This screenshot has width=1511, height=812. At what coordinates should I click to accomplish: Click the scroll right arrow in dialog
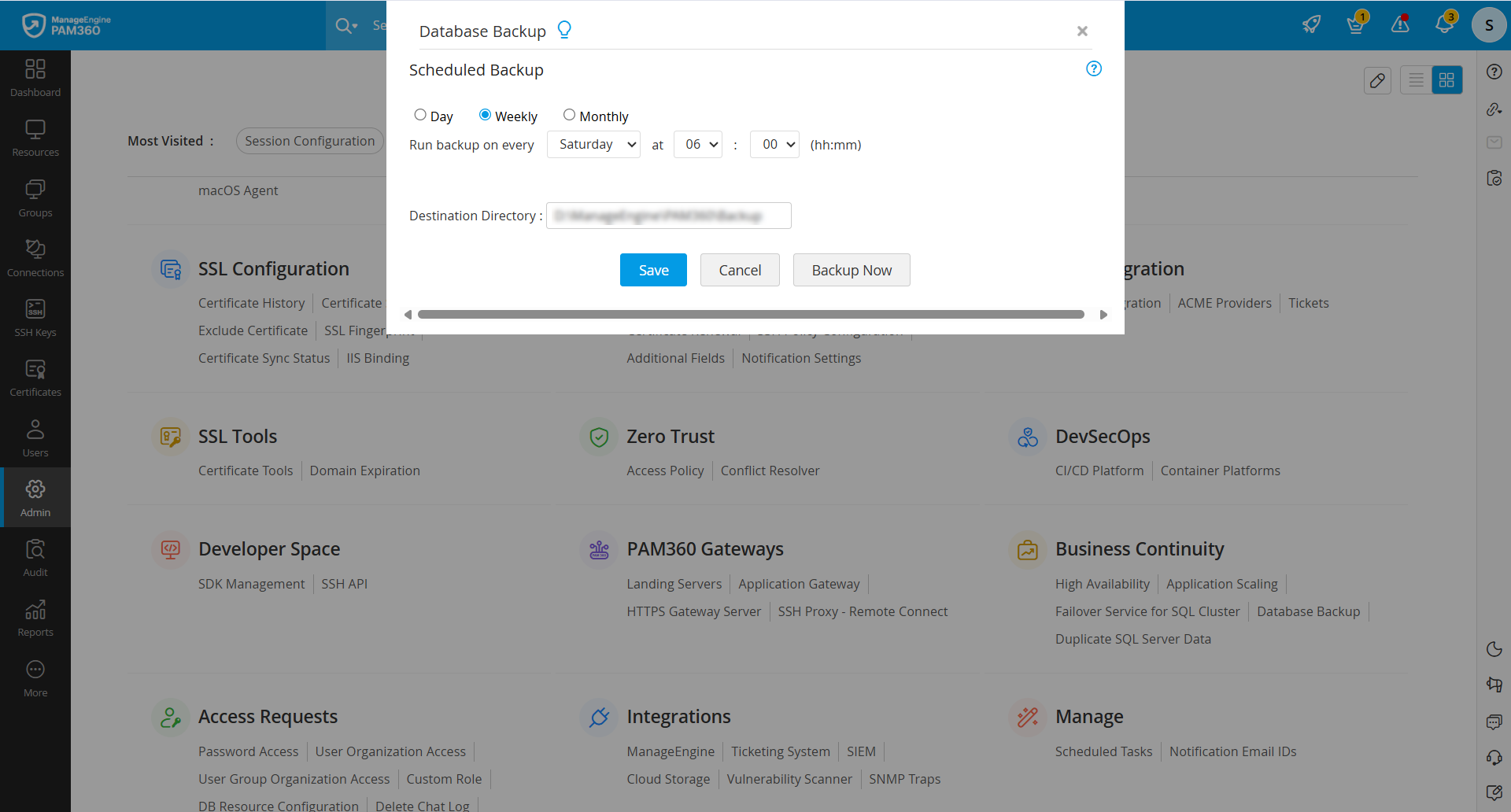click(x=1103, y=315)
